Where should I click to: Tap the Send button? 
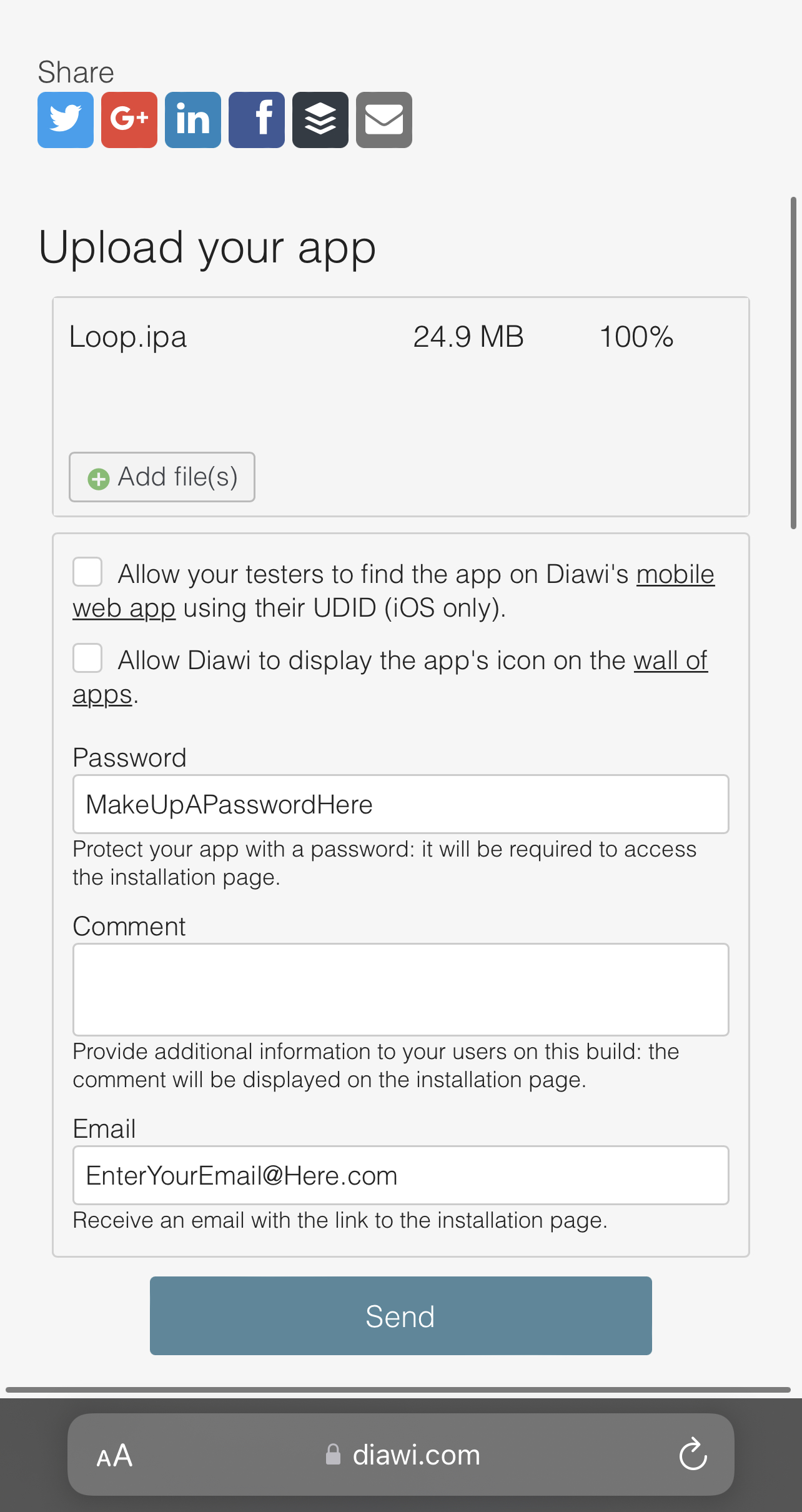(x=401, y=1316)
